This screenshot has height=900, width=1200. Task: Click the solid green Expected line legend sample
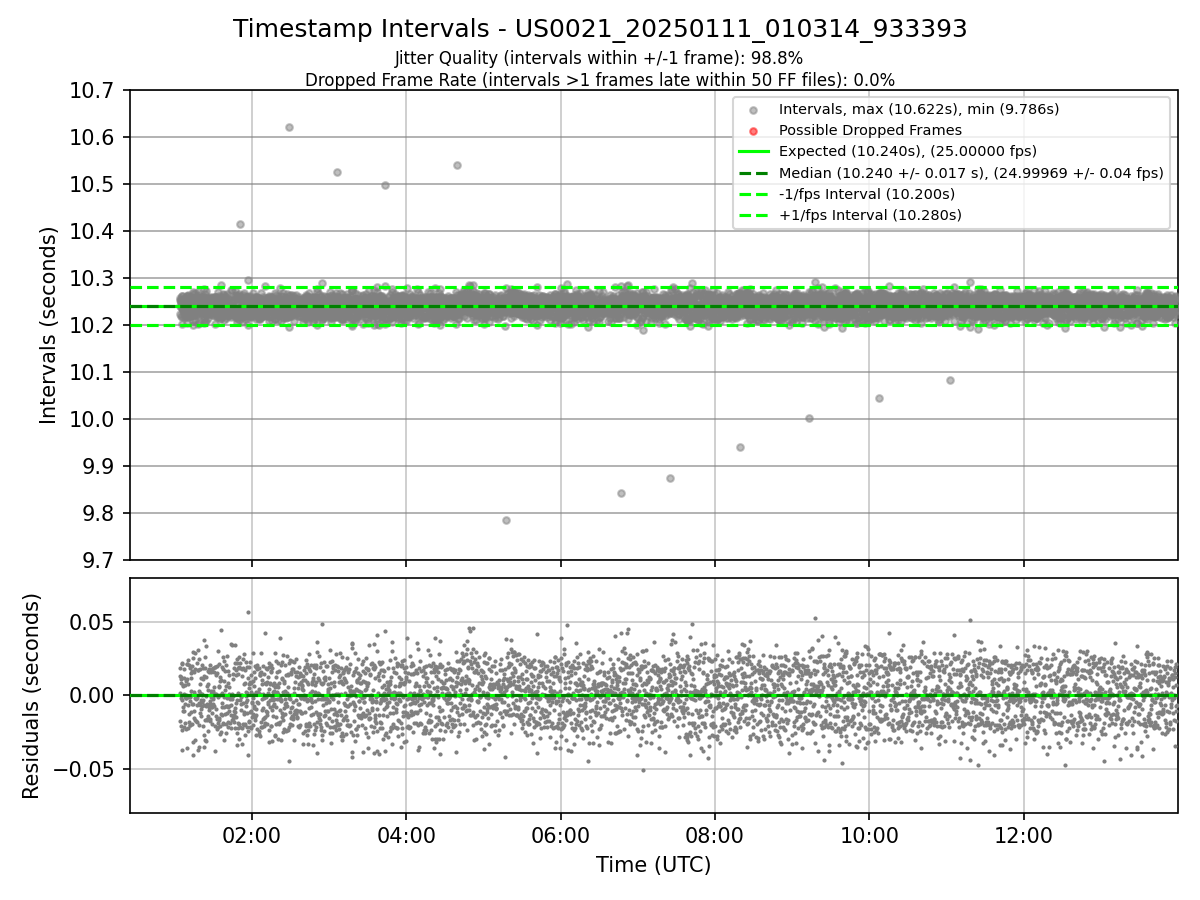tap(753, 151)
